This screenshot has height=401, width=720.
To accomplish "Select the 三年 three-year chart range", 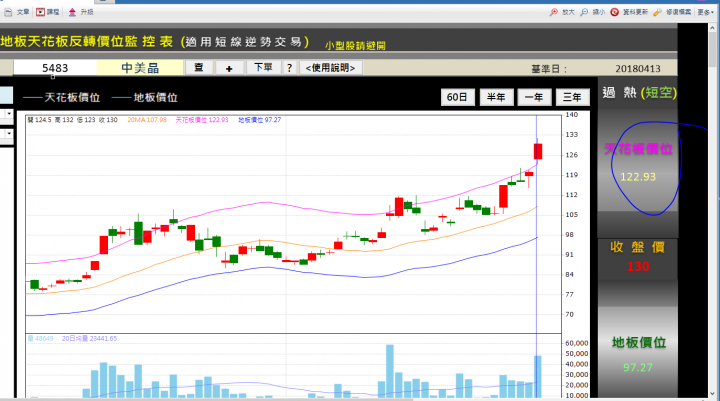I will point(572,97).
